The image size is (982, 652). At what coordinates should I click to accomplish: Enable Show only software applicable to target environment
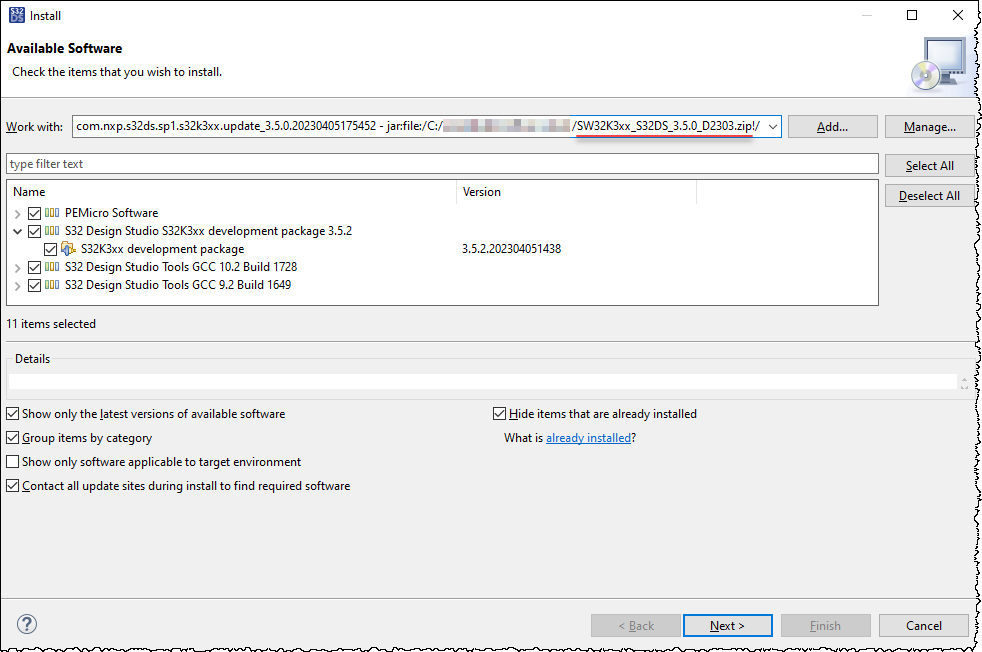tap(13, 462)
